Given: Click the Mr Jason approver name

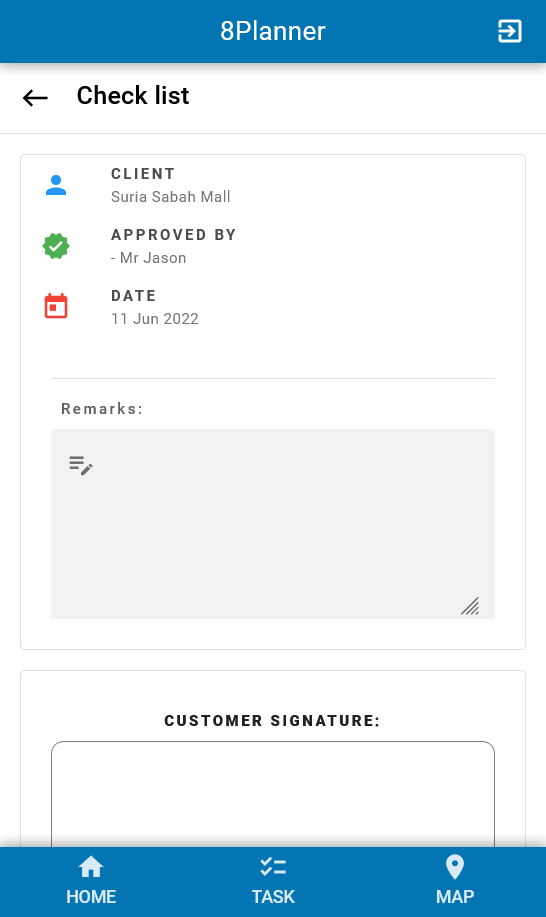Looking at the screenshot, I should point(153,258).
